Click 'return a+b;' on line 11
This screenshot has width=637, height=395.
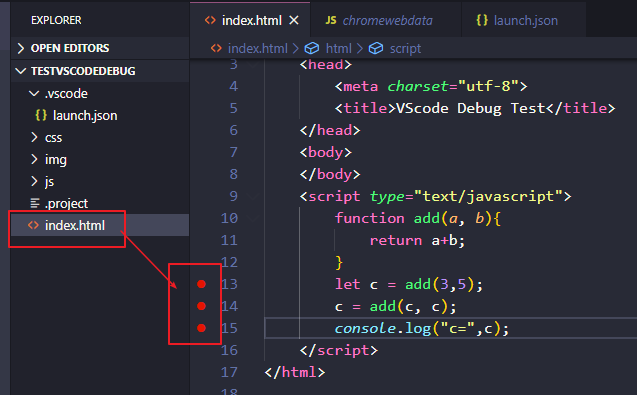[417, 241]
